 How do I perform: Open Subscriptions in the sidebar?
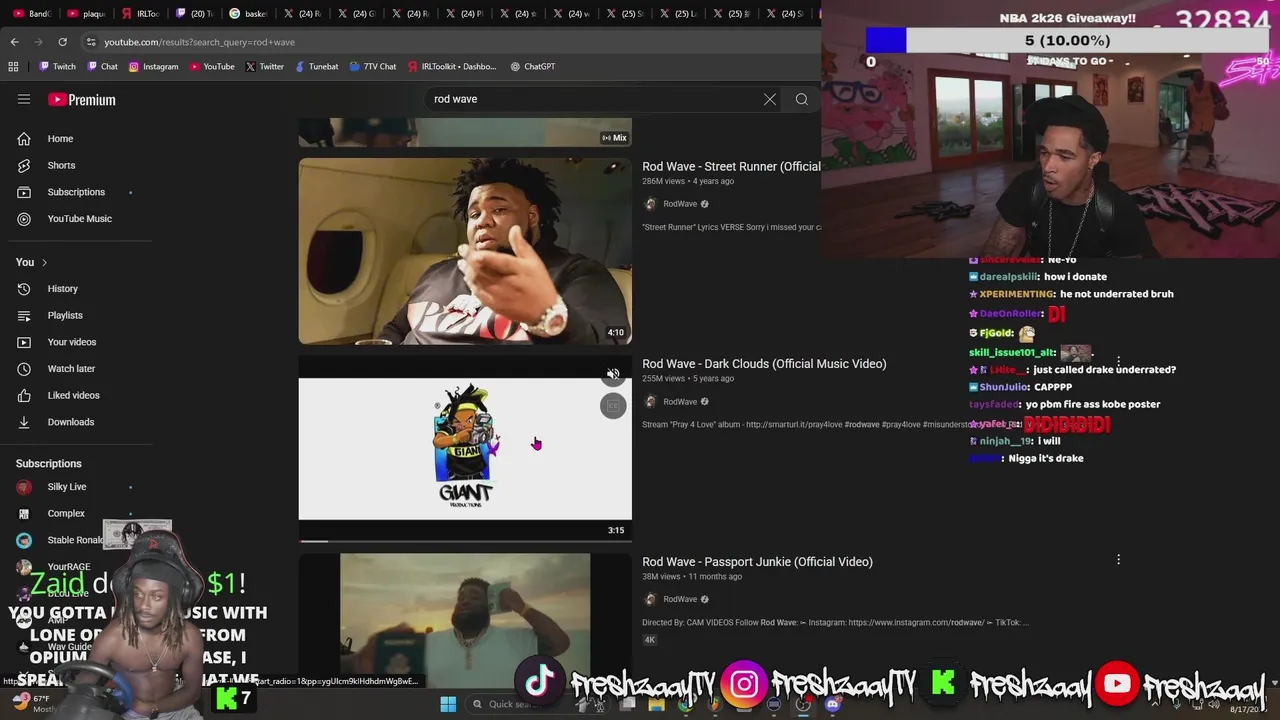point(76,192)
